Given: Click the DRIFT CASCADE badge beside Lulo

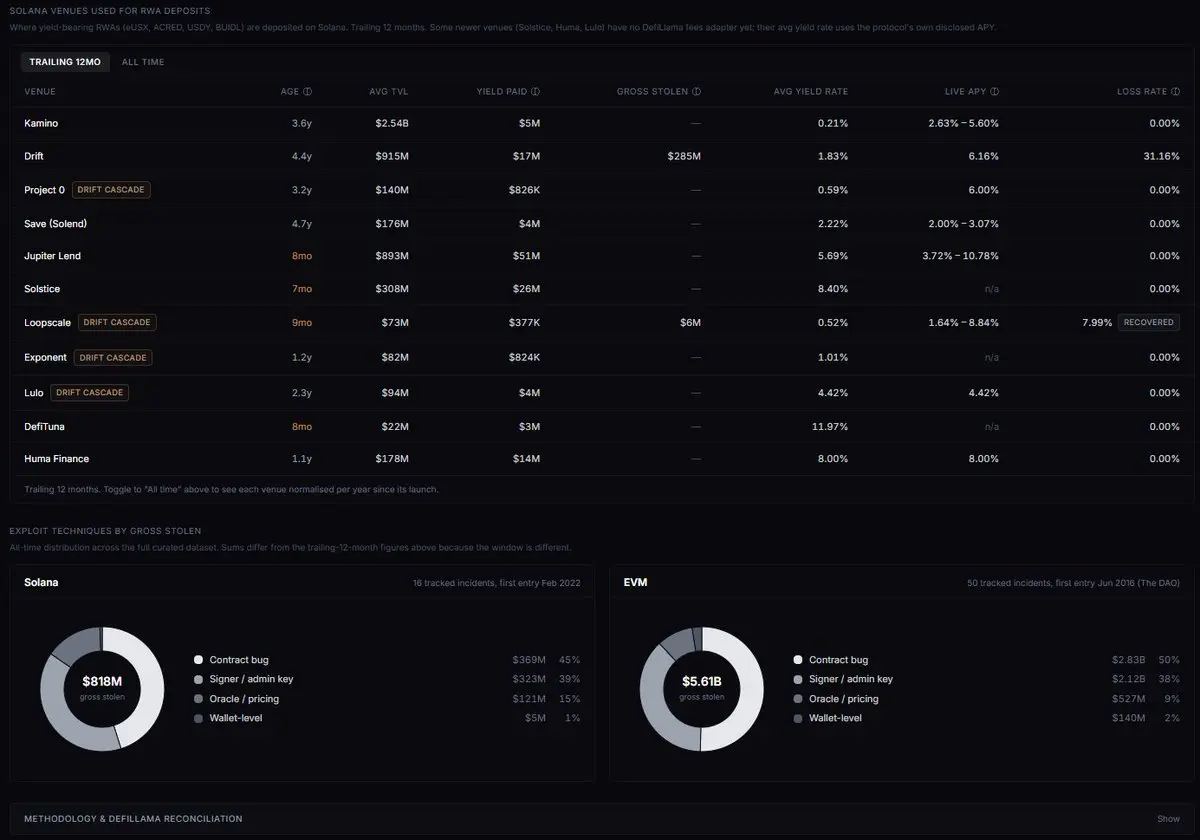Looking at the screenshot, I should [x=90, y=393].
